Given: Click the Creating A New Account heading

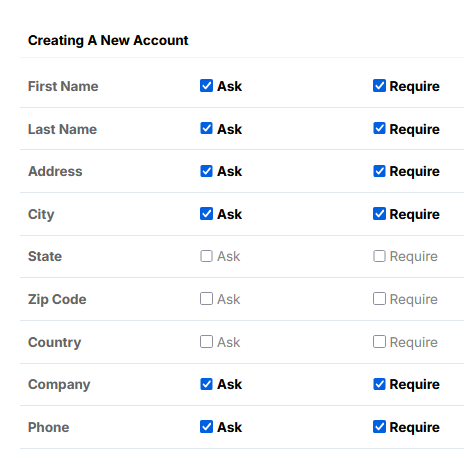Looking at the screenshot, I should [108, 40].
